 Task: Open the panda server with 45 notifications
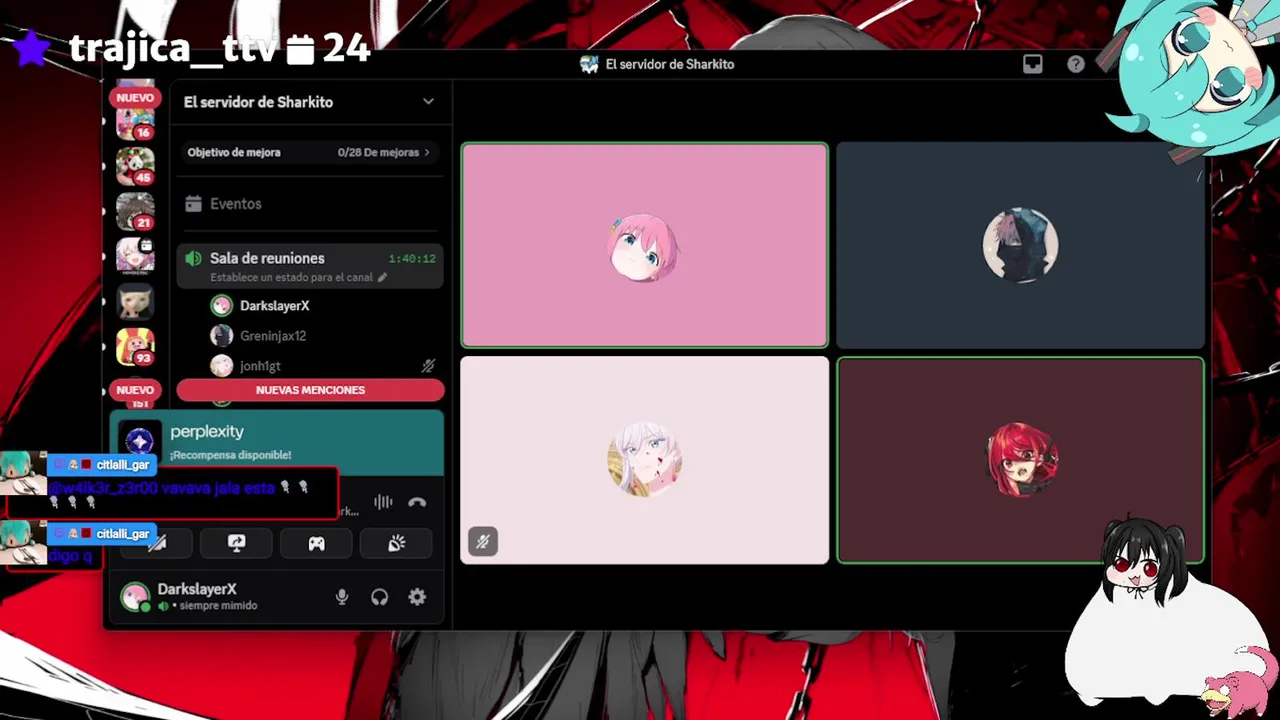point(135,166)
